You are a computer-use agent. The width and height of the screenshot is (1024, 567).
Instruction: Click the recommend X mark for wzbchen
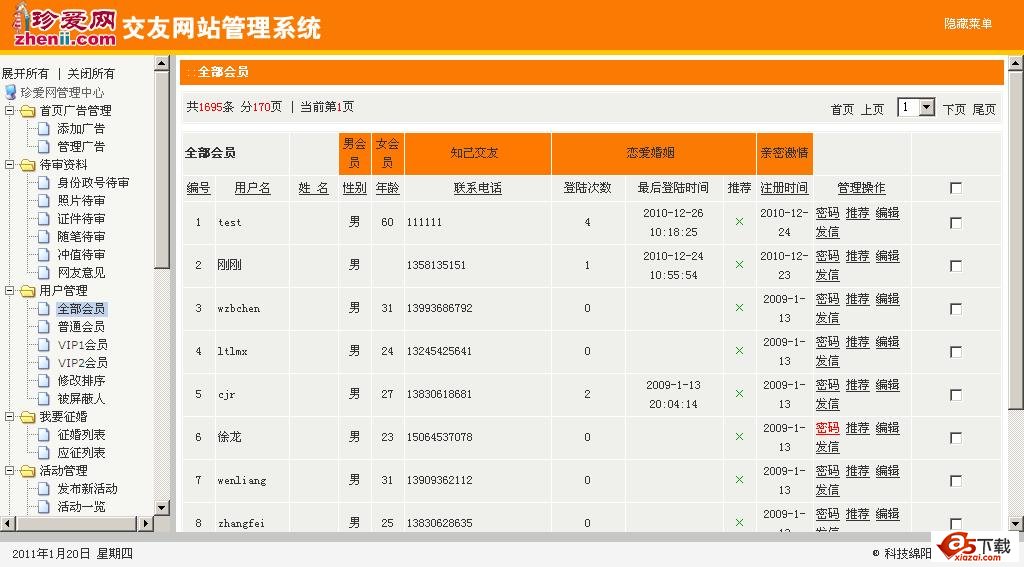coord(739,308)
